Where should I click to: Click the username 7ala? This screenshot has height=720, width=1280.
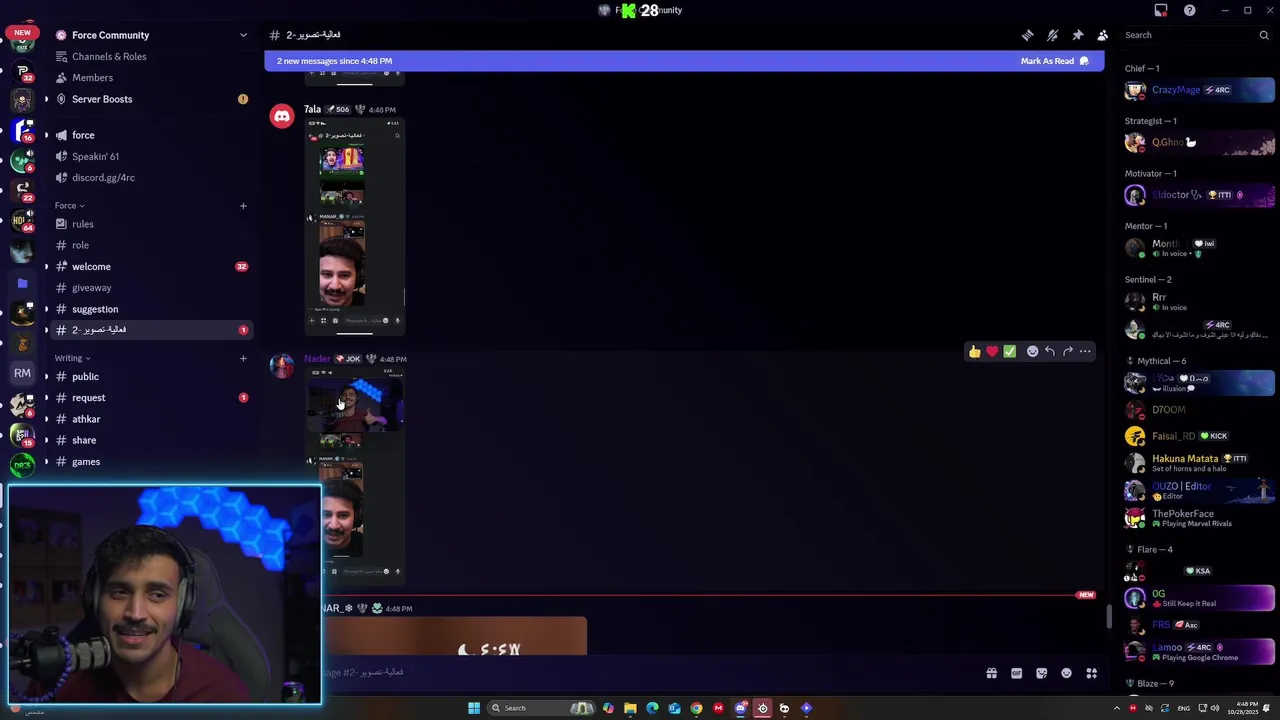point(312,109)
